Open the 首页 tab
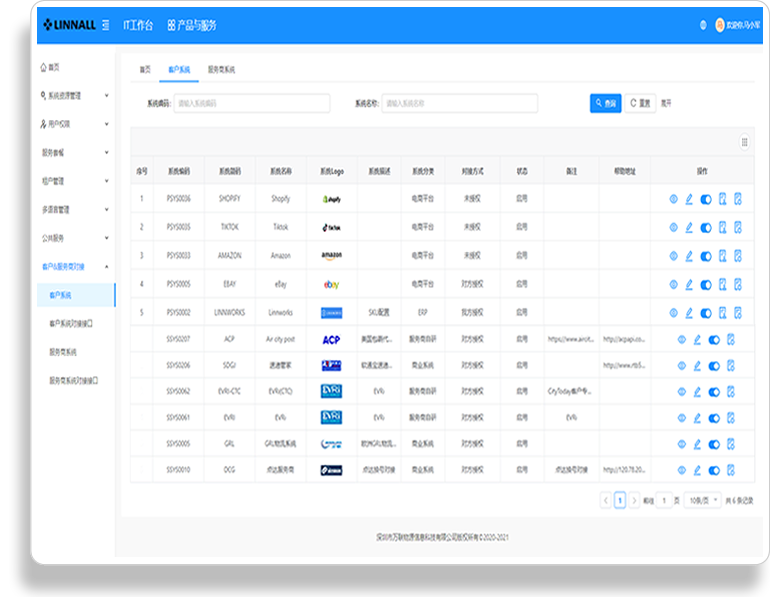Screen dimensions: 770x597 click(x=145, y=70)
